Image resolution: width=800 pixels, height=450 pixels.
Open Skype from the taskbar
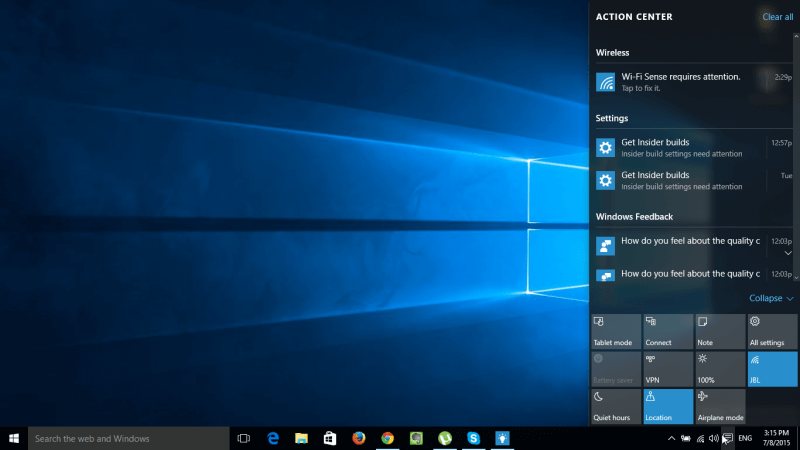474,438
